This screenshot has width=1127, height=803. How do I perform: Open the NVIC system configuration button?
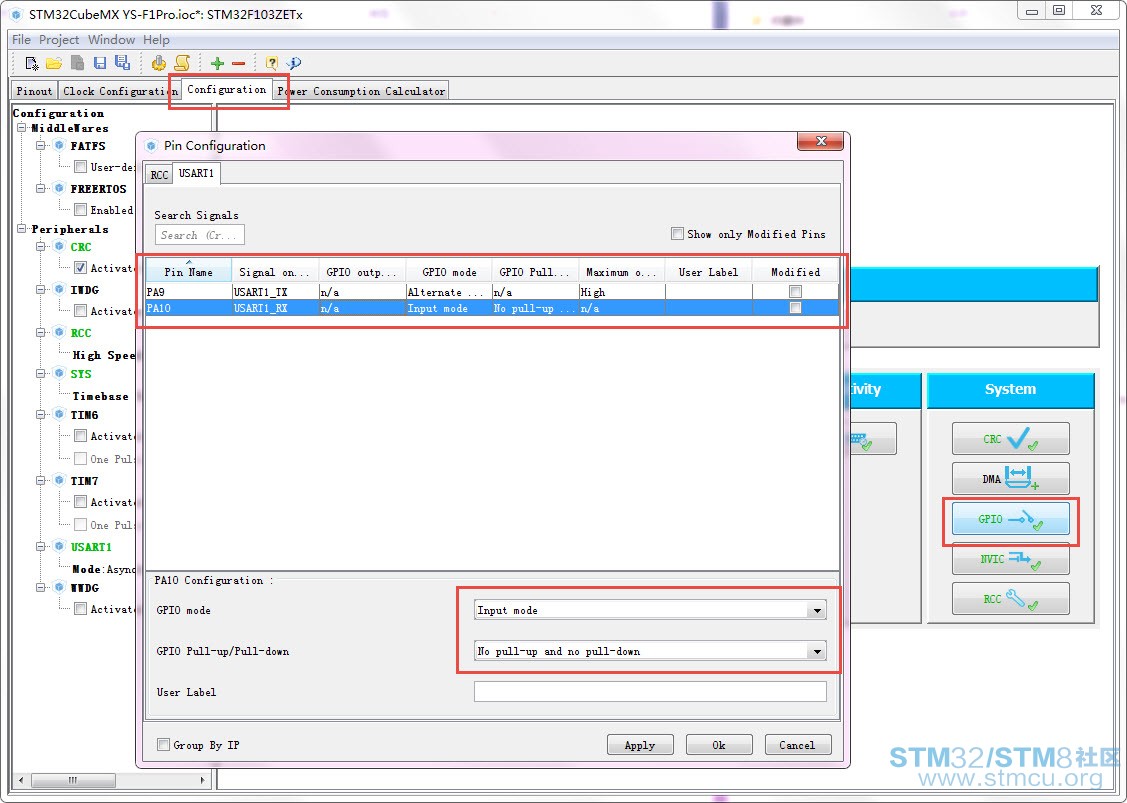[x=1011, y=559]
